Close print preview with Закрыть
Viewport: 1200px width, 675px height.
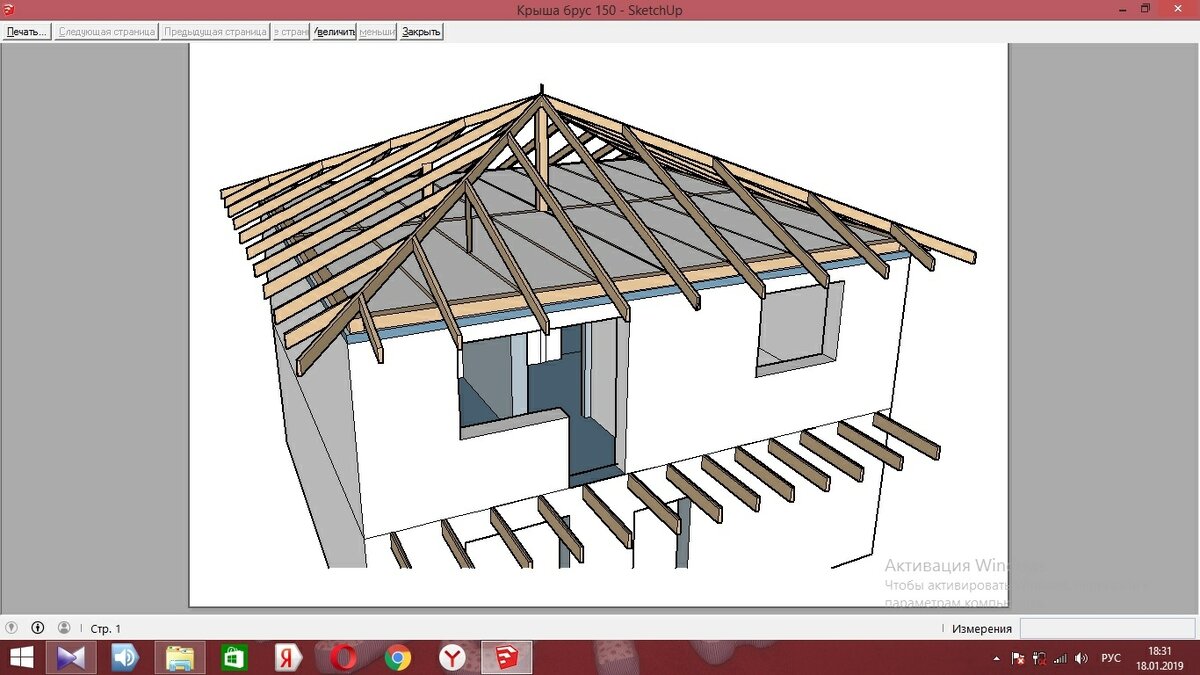(421, 32)
